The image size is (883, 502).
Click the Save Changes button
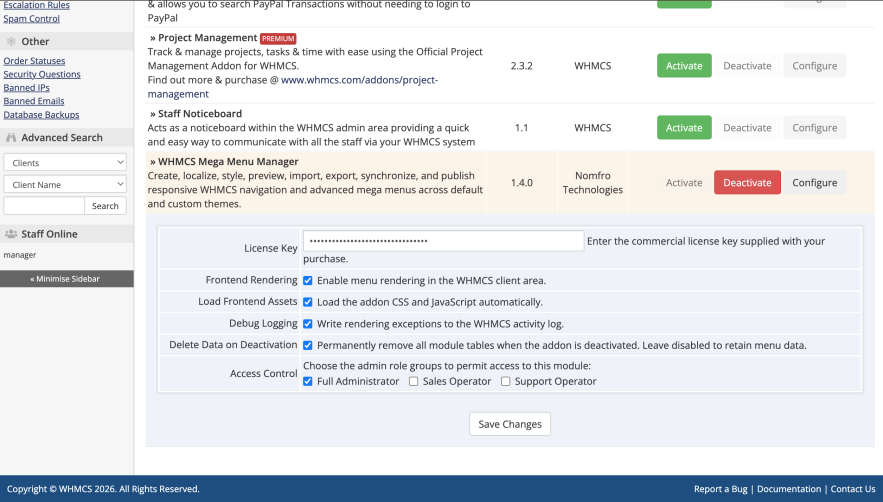click(510, 424)
